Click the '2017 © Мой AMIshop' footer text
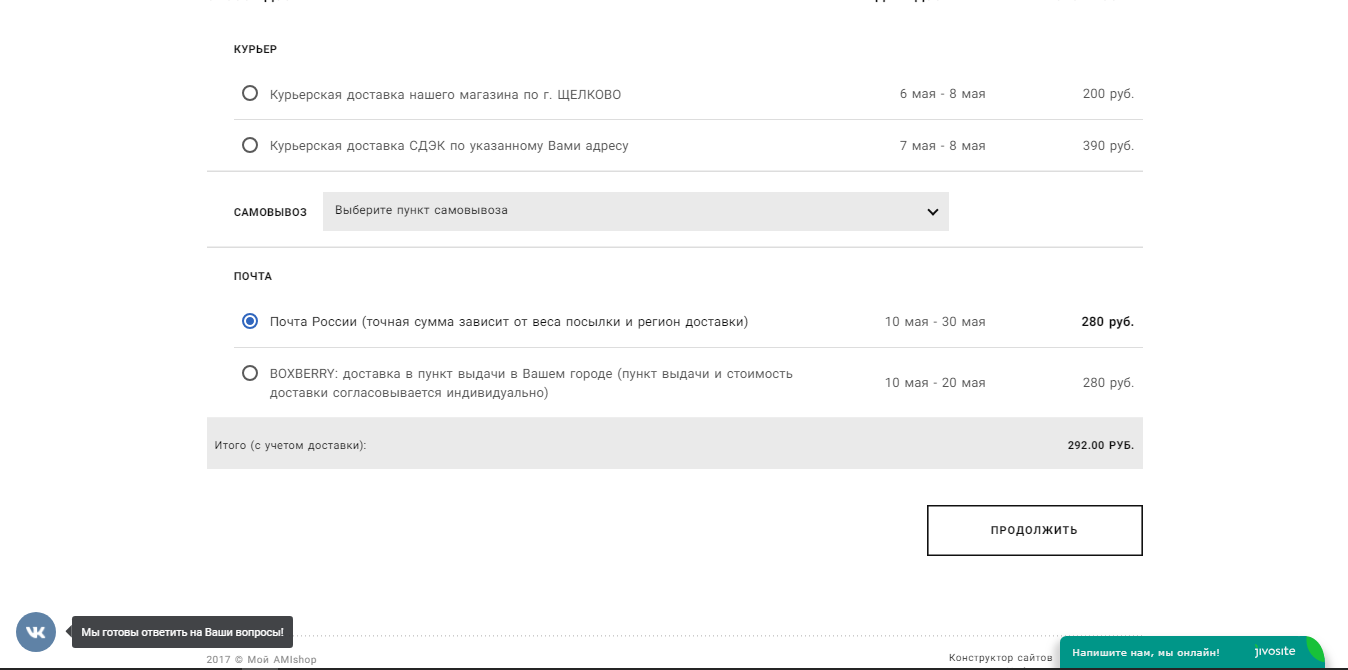Screen dimensions: 1348x670 (261, 660)
